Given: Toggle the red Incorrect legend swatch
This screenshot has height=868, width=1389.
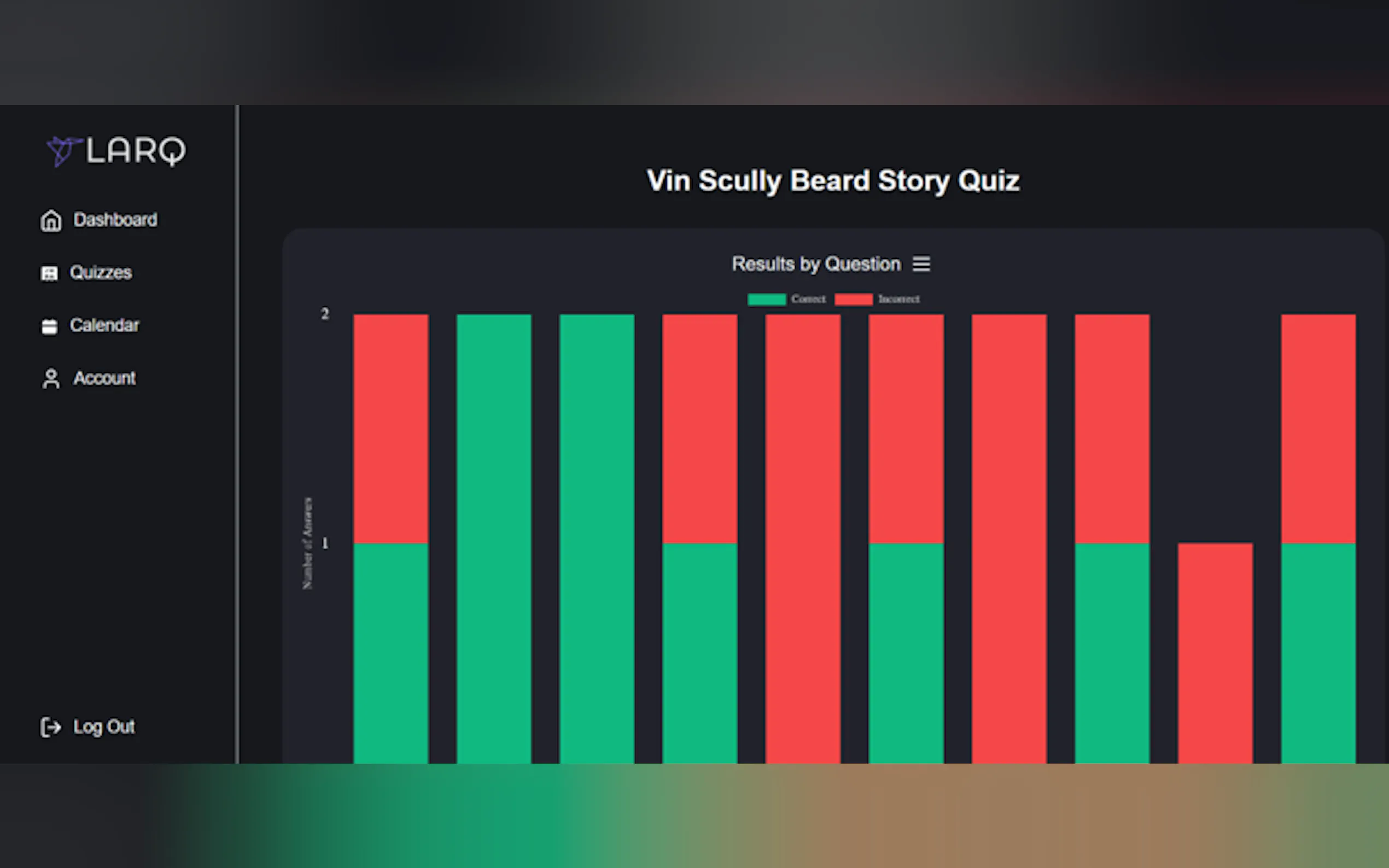Looking at the screenshot, I should [853, 299].
